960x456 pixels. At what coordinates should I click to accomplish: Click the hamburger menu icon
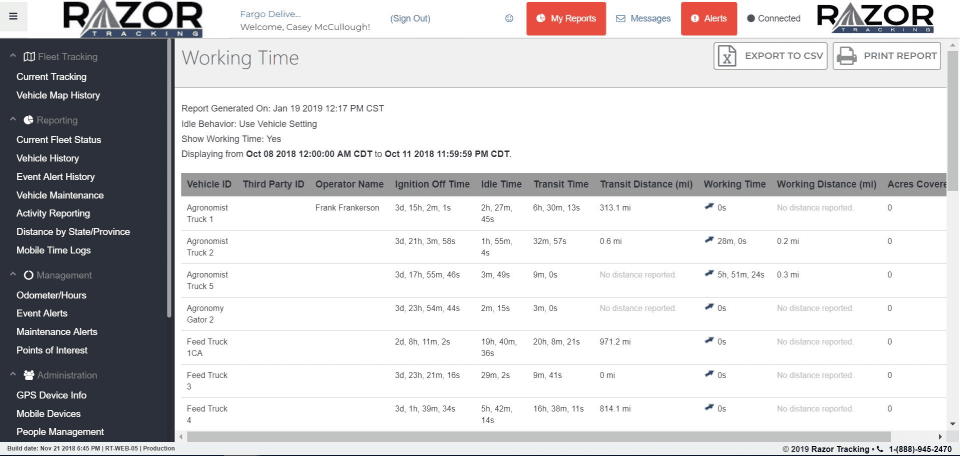point(13,17)
